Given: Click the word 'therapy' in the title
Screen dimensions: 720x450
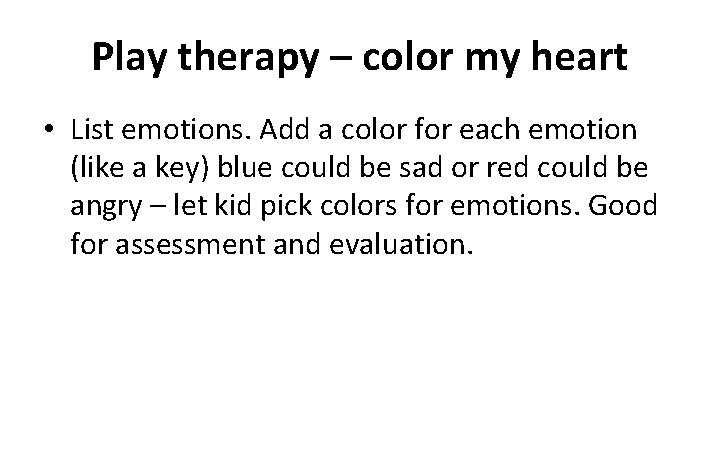Looking at the screenshot, I should point(248,59).
